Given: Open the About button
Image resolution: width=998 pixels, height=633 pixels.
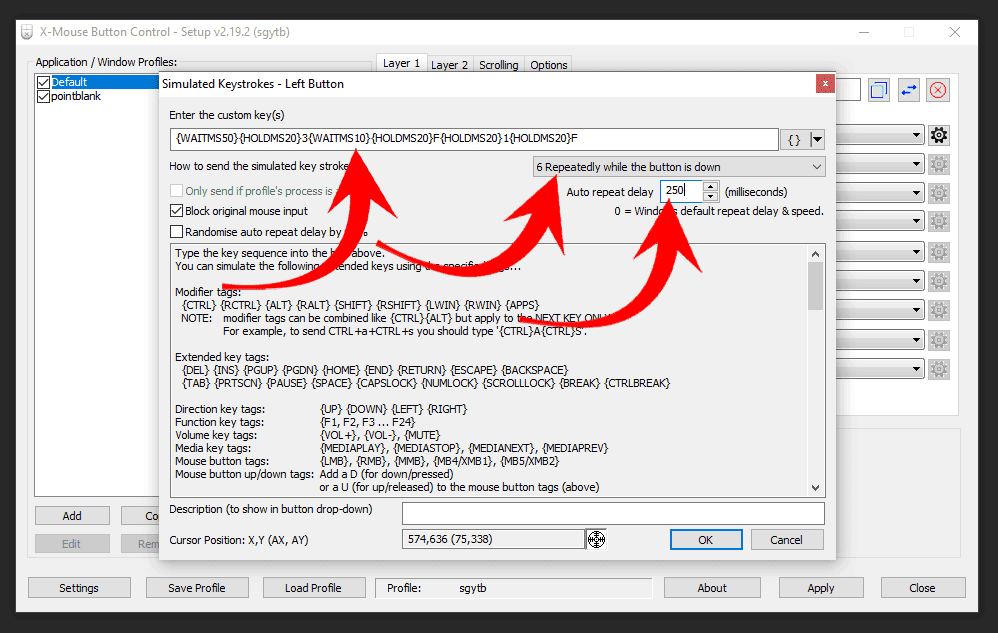Looking at the screenshot, I should pos(712,588).
